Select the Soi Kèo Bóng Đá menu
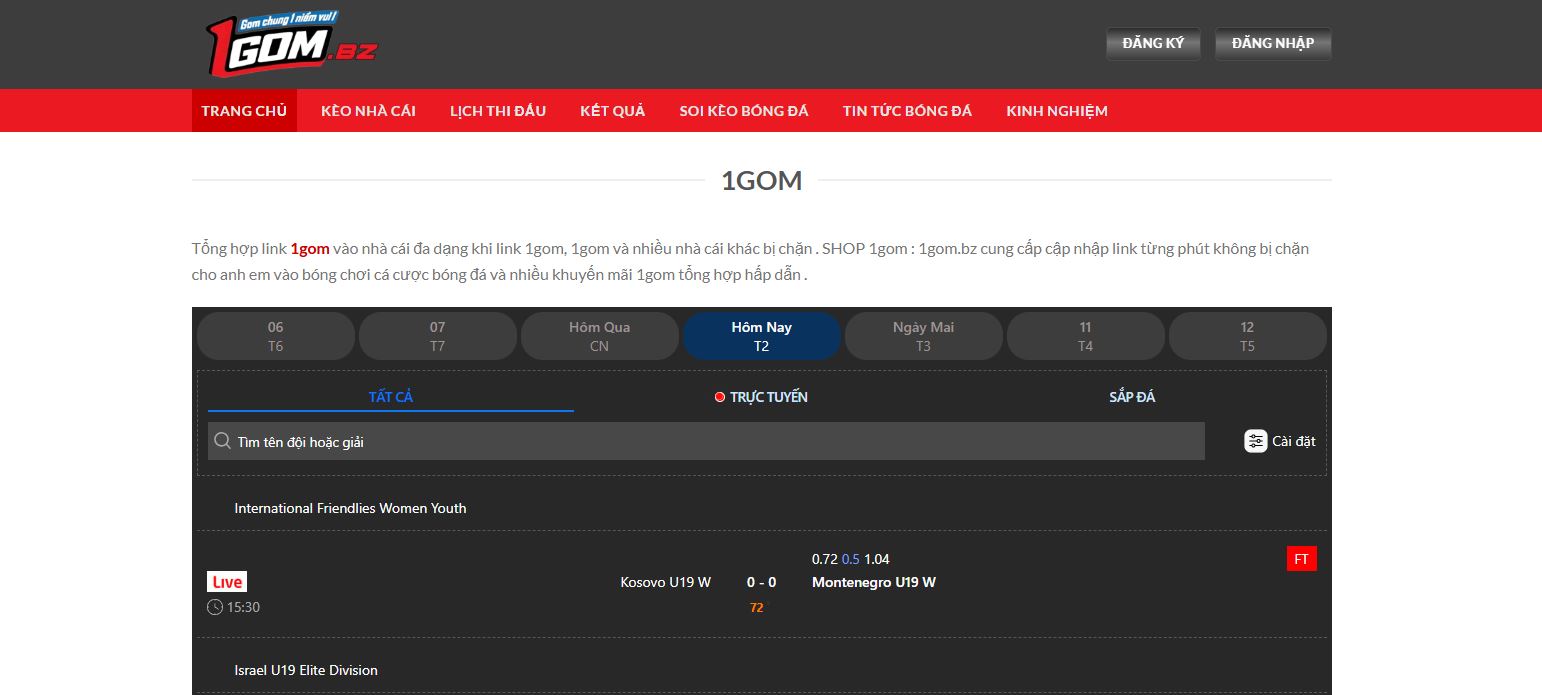 [743, 111]
